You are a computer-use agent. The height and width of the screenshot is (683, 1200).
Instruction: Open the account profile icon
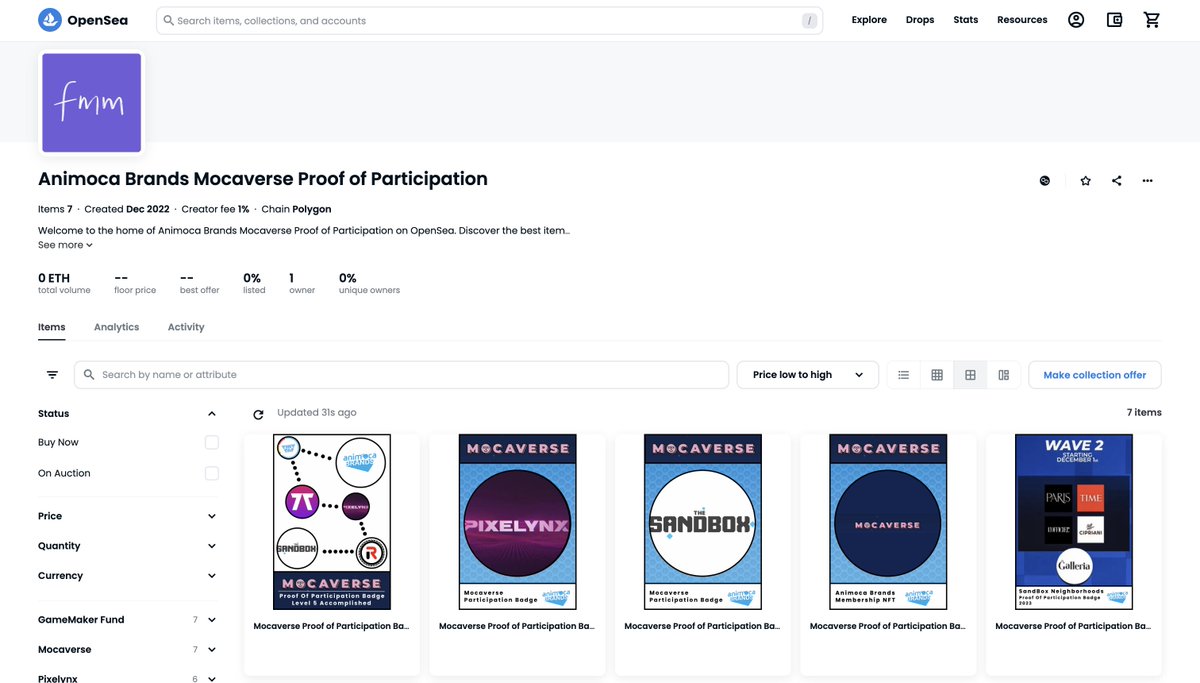pos(1076,20)
